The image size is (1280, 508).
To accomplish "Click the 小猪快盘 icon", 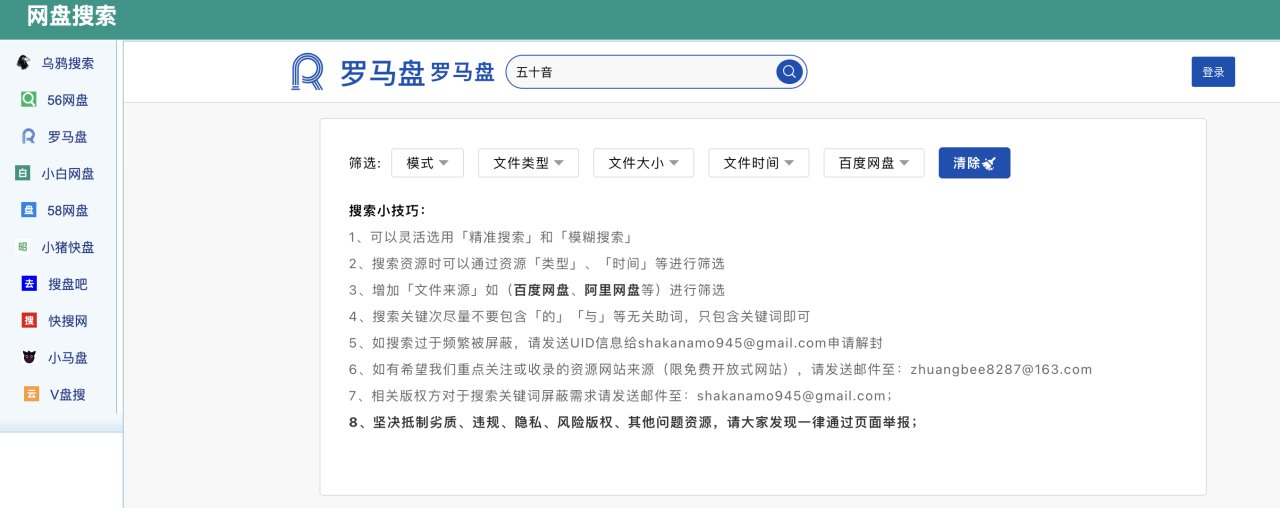I will point(23,247).
